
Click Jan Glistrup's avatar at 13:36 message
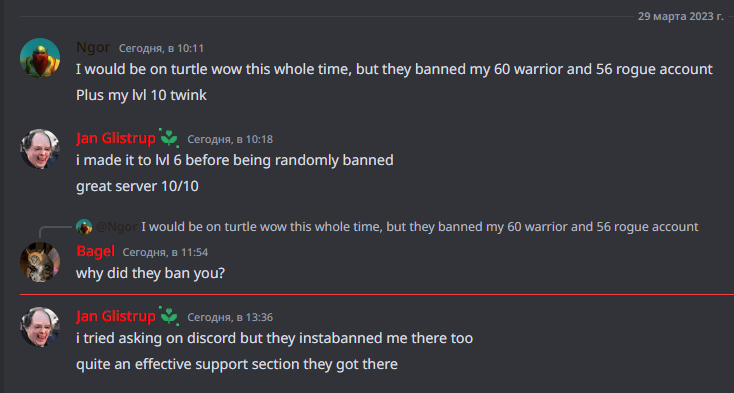40,327
